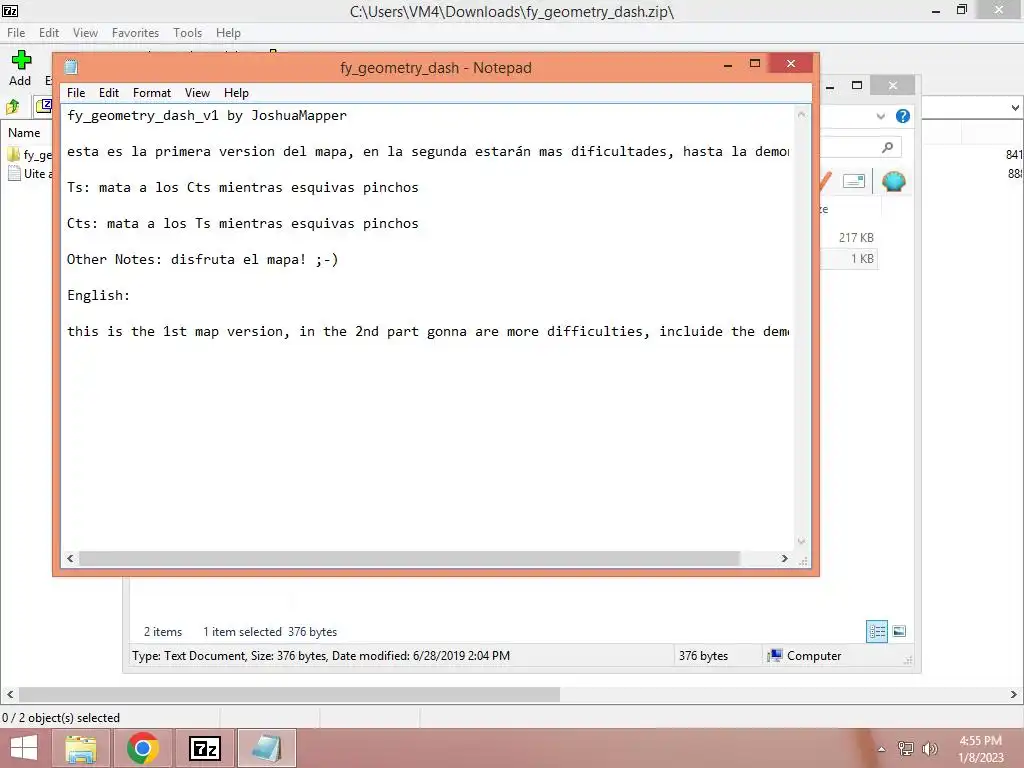Click the Name column header in 7-Zip
Screen dimensions: 1024x768
24,133
